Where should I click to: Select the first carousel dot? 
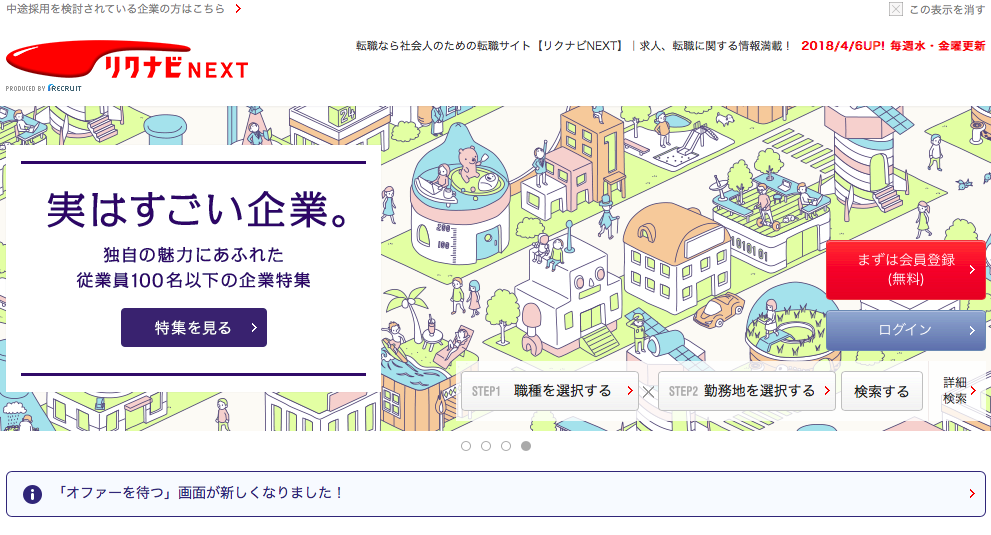(x=466, y=446)
